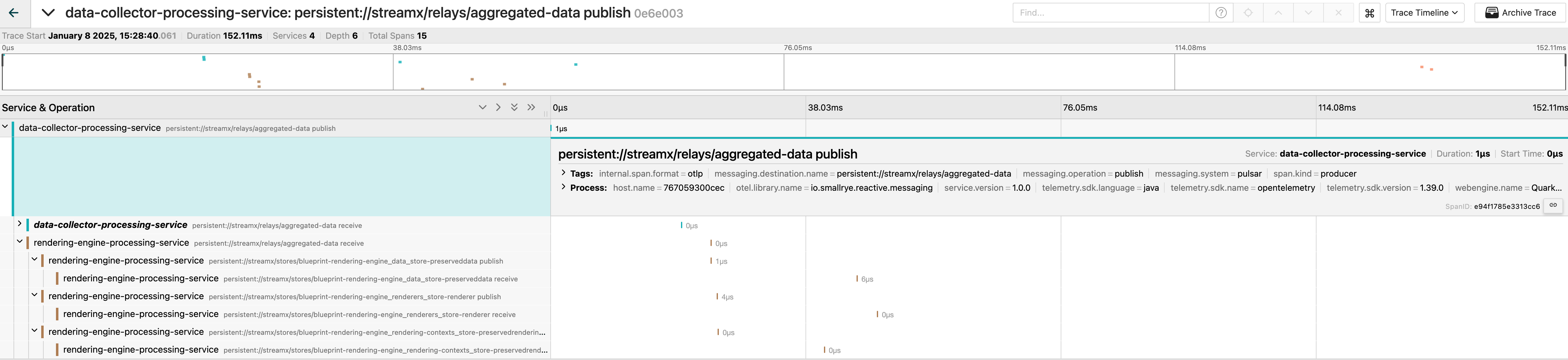This screenshot has width=1568, height=360.
Task: Click the locate matches crosshair icon
Action: pyautogui.click(x=1249, y=13)
